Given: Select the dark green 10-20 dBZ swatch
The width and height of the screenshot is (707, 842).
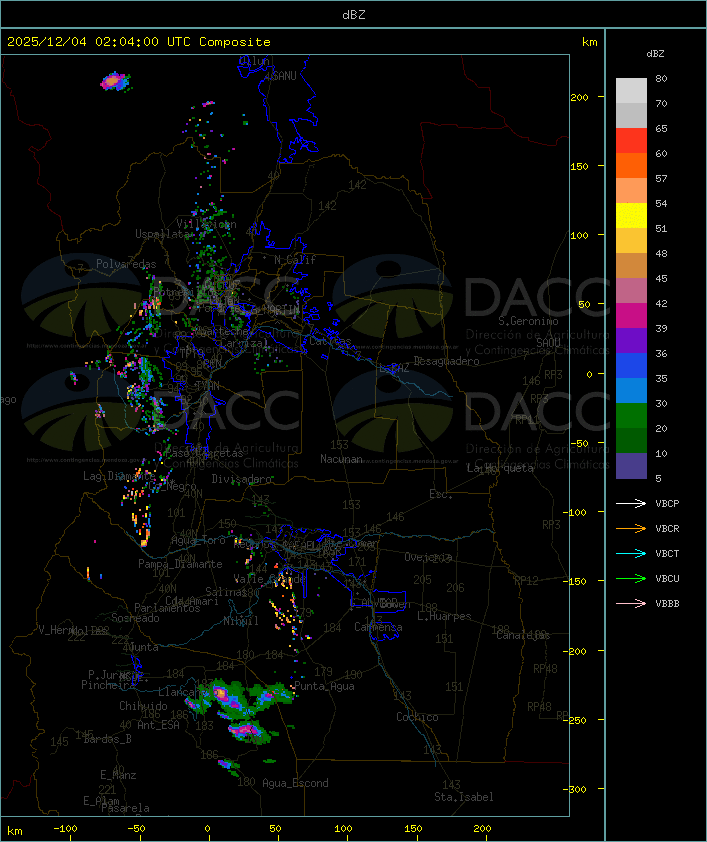Looking at the screenshot, I should [631, 440].
